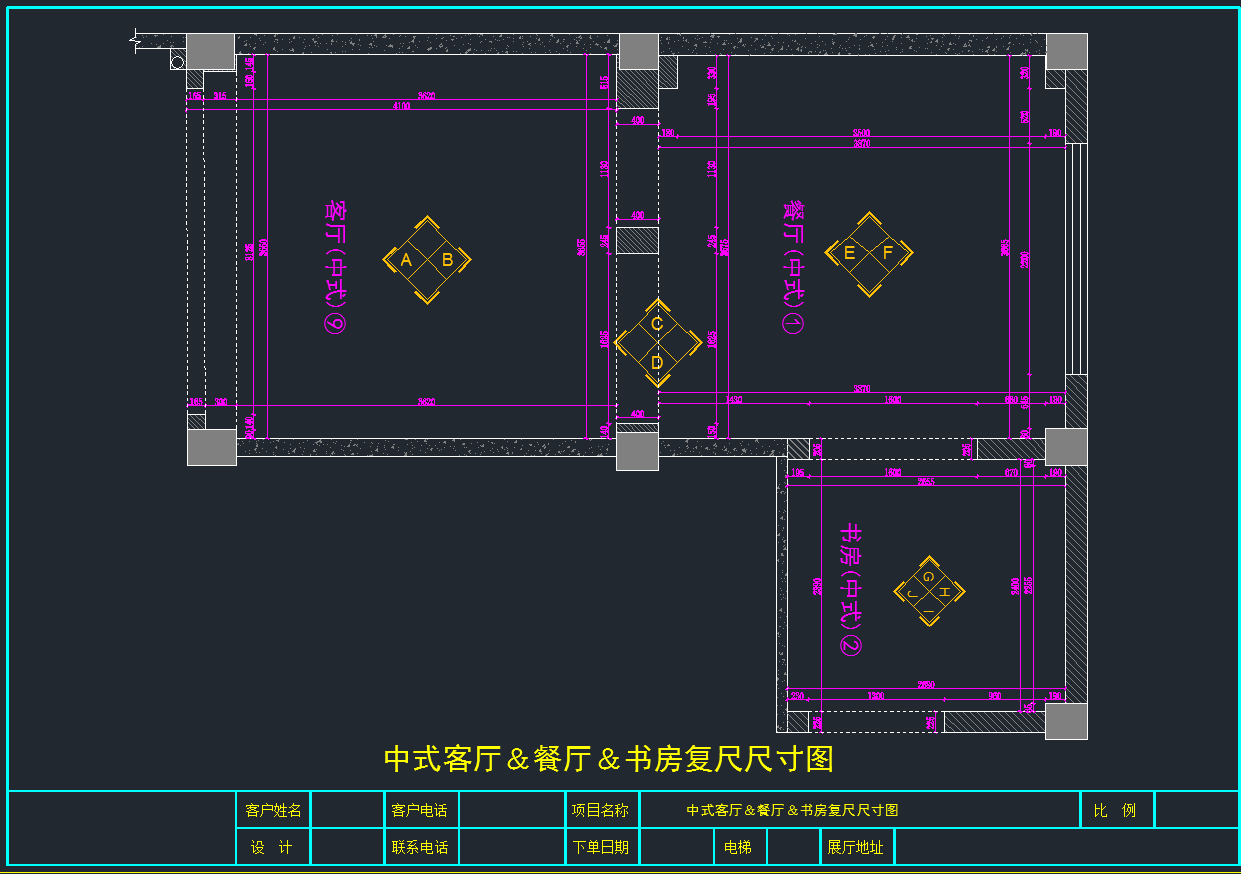This screenshot has width=1241, height=874.
Task: Click the 下单日期 label in title block
Action: (601, 847)
